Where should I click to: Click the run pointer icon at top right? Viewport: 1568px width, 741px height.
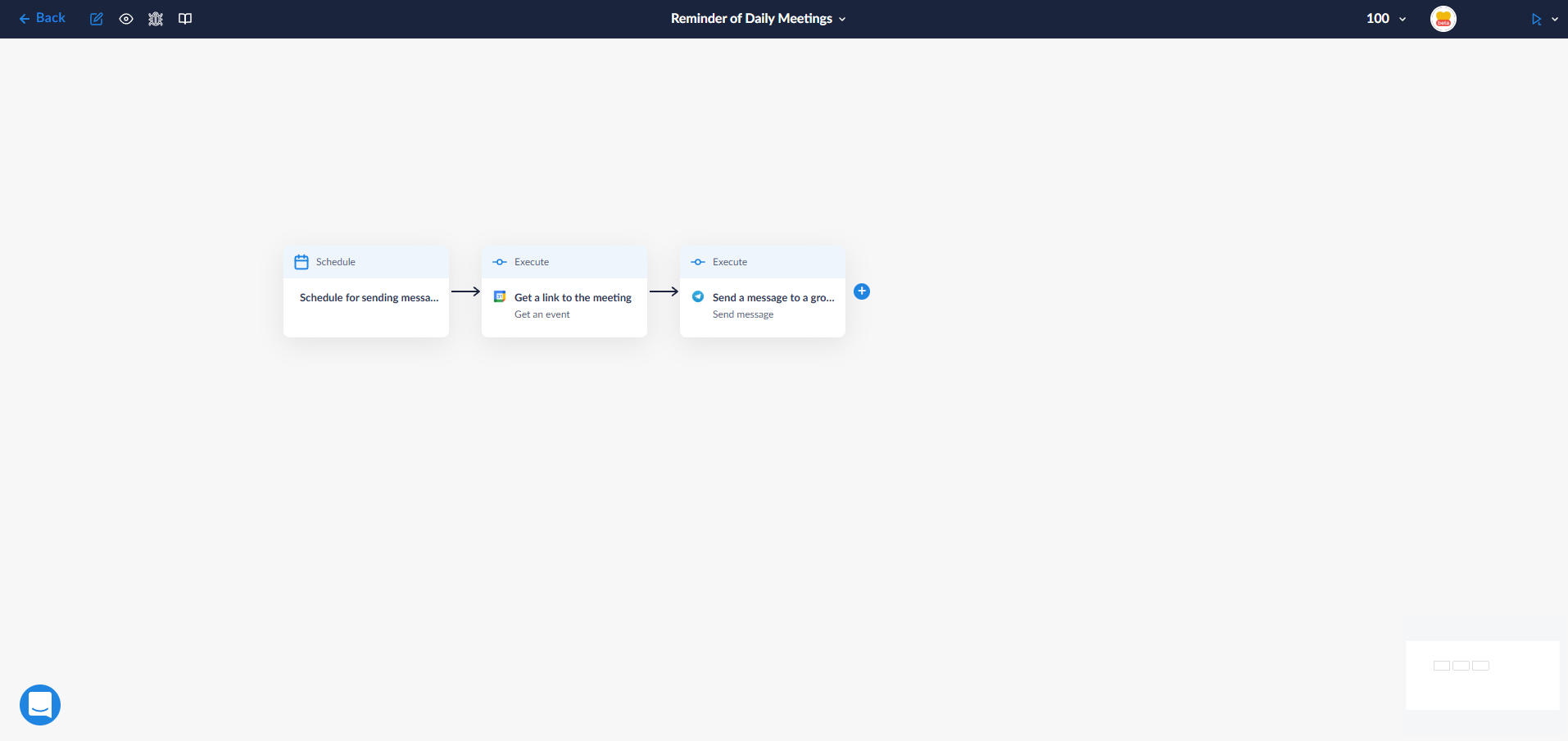1537,19
